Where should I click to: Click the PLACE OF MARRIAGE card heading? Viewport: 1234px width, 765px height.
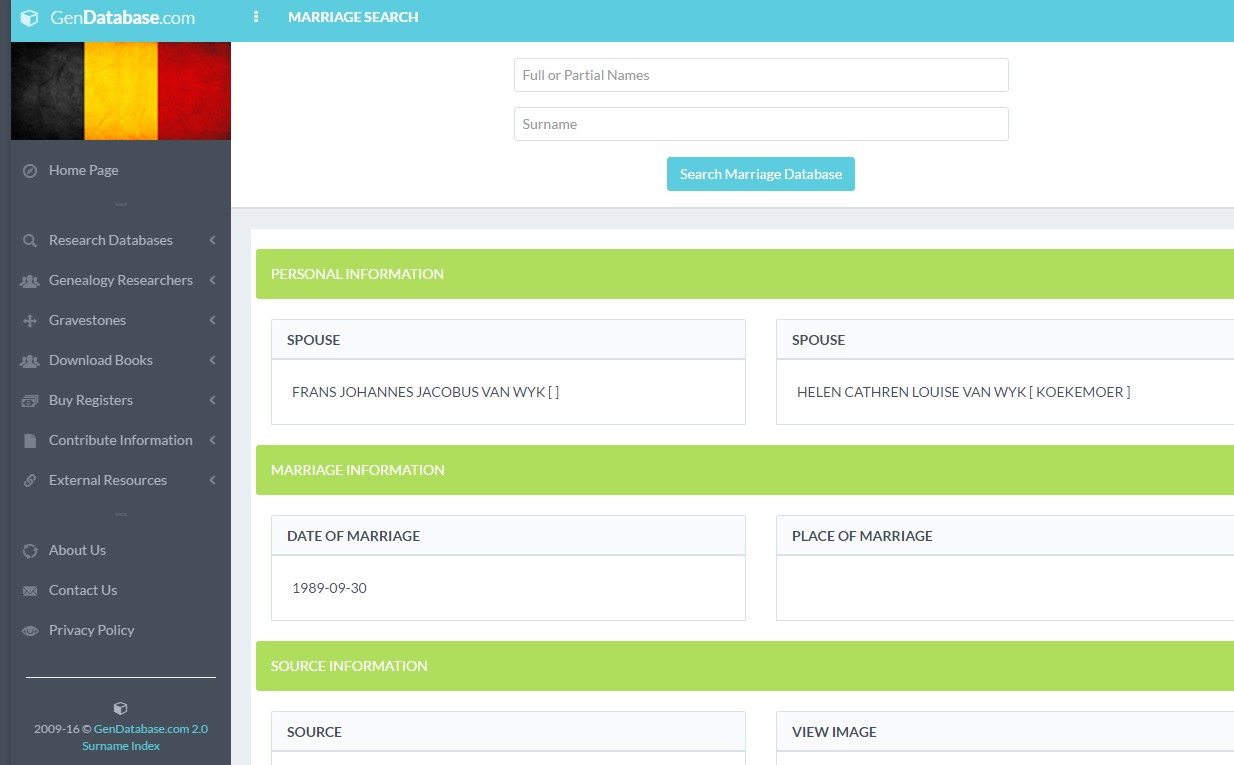(x=862, y=536)
